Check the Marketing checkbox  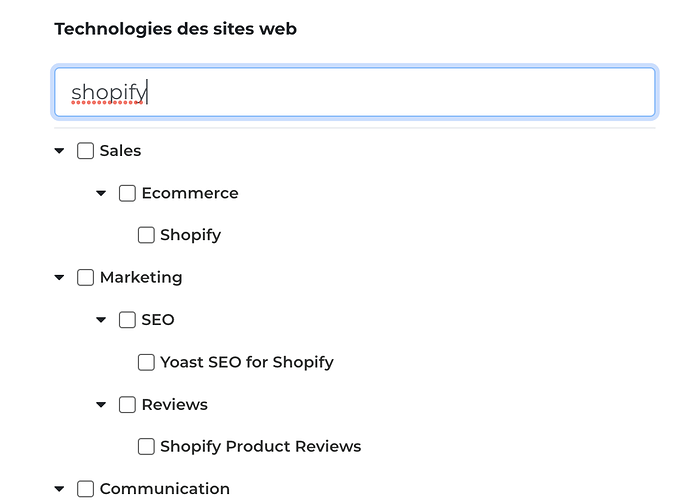(85, 277)
